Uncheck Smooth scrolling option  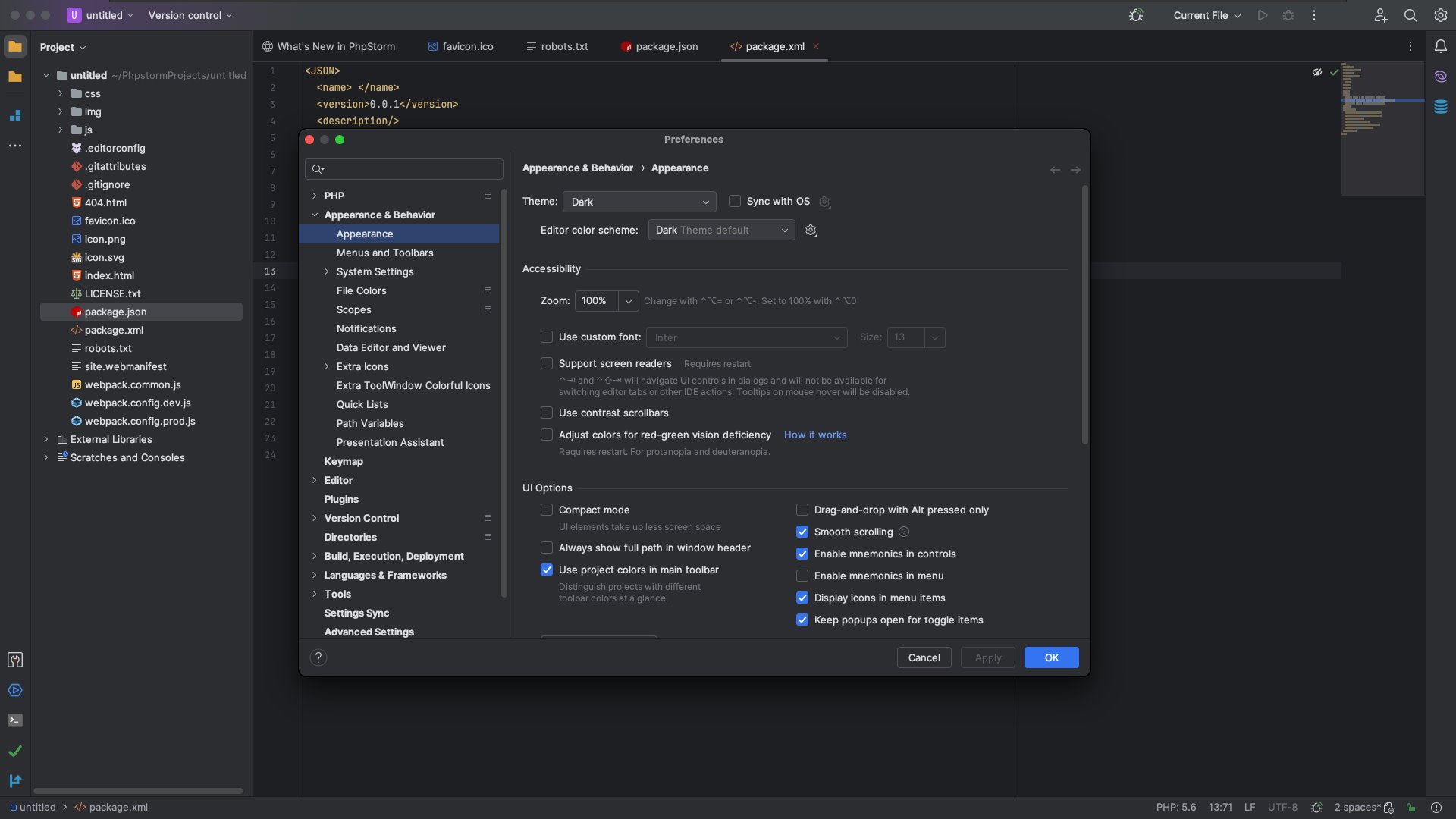coord(802,532)
